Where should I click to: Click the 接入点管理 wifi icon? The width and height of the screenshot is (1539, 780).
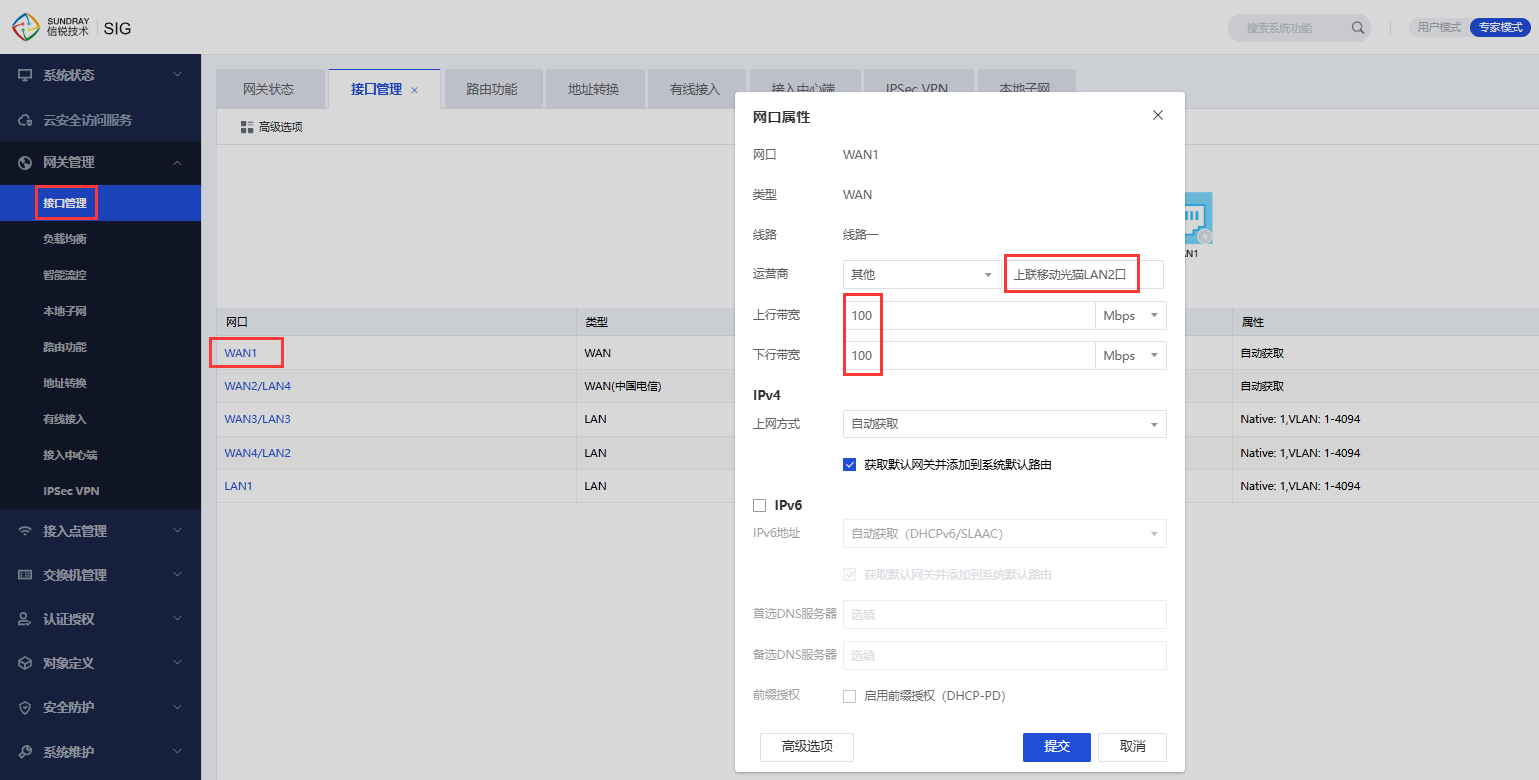[25, 532]
